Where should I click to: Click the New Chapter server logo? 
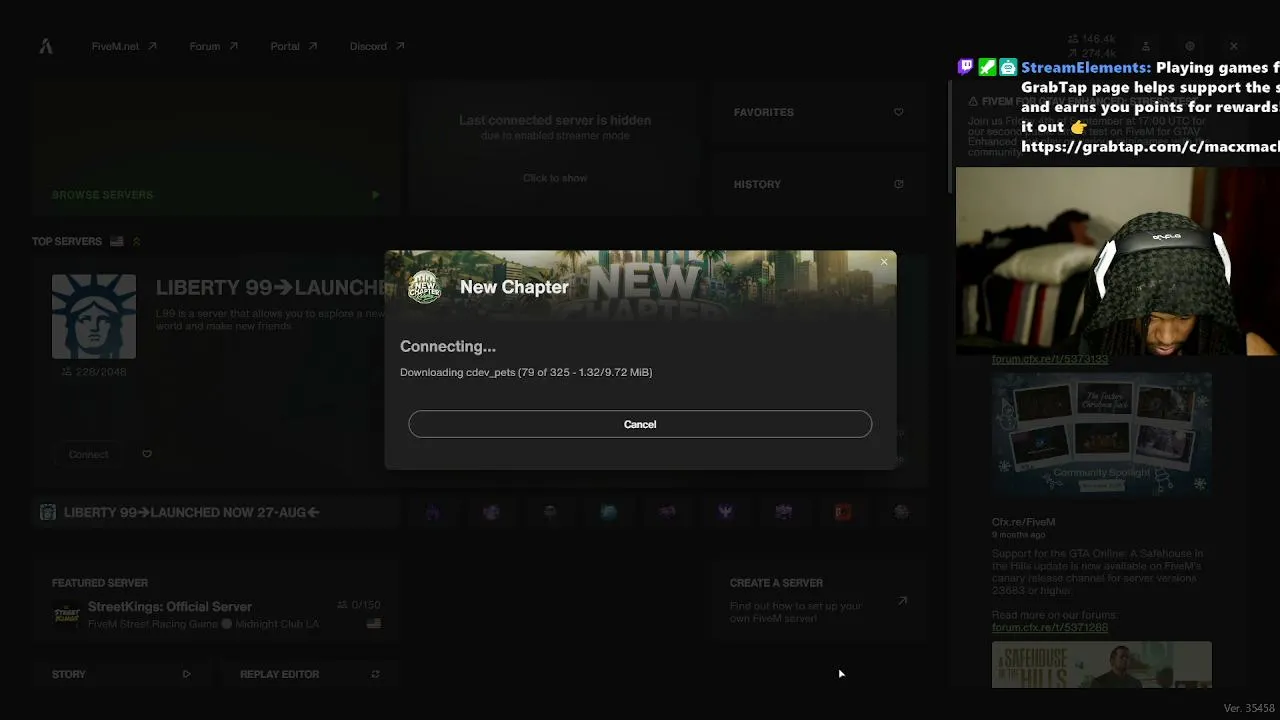coord(424,287)
